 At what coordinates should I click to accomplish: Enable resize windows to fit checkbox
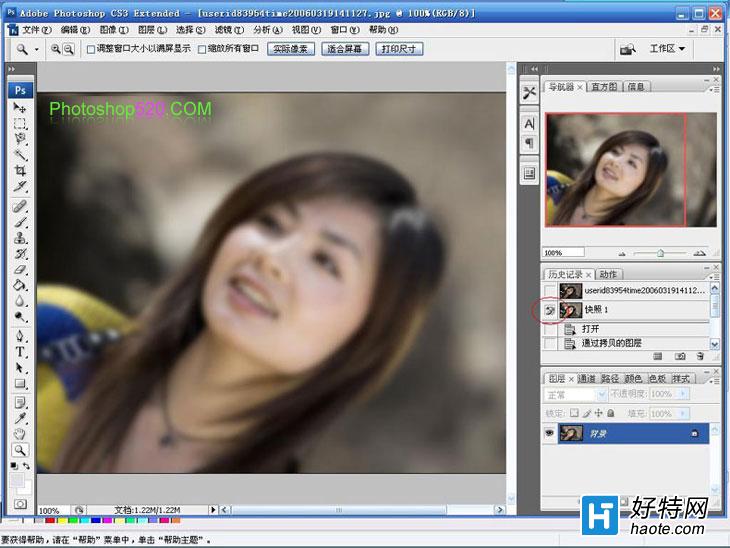[91, 49]
